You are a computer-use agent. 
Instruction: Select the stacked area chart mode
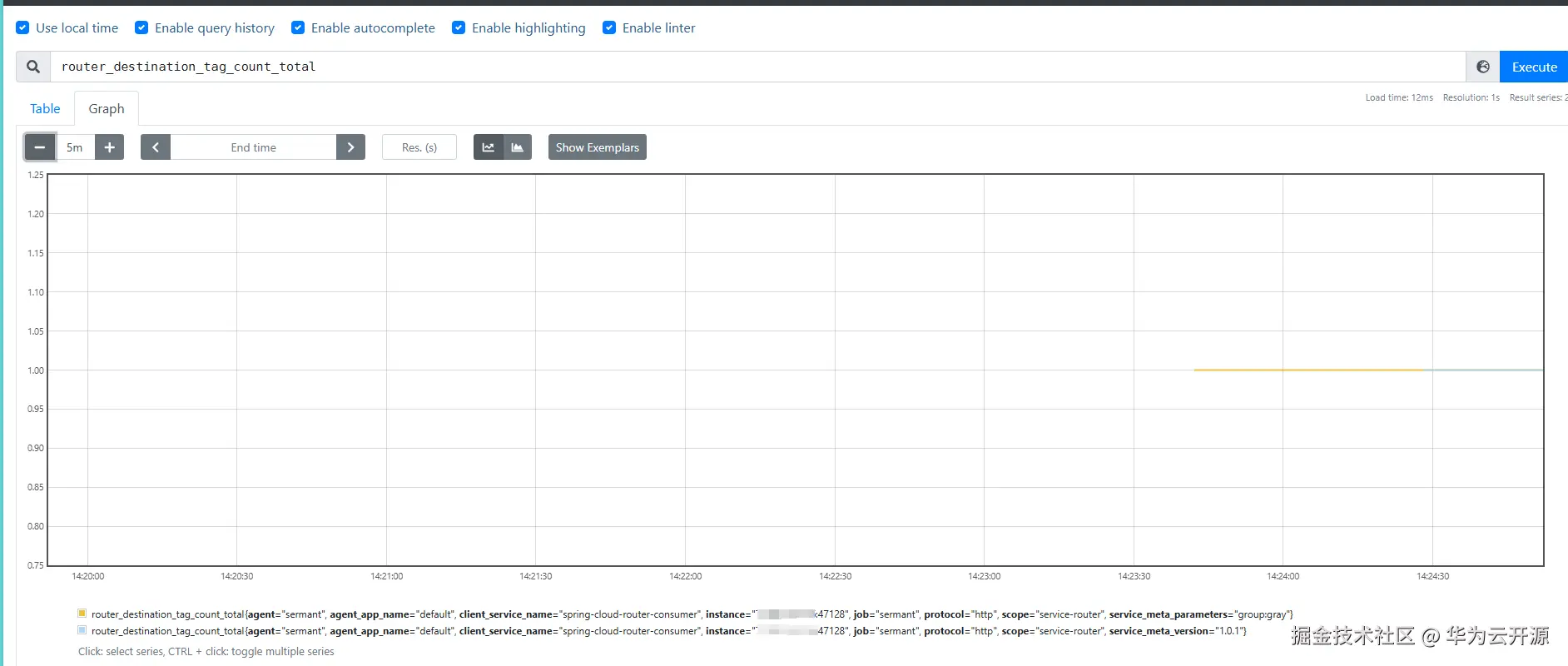pos(517,147)
